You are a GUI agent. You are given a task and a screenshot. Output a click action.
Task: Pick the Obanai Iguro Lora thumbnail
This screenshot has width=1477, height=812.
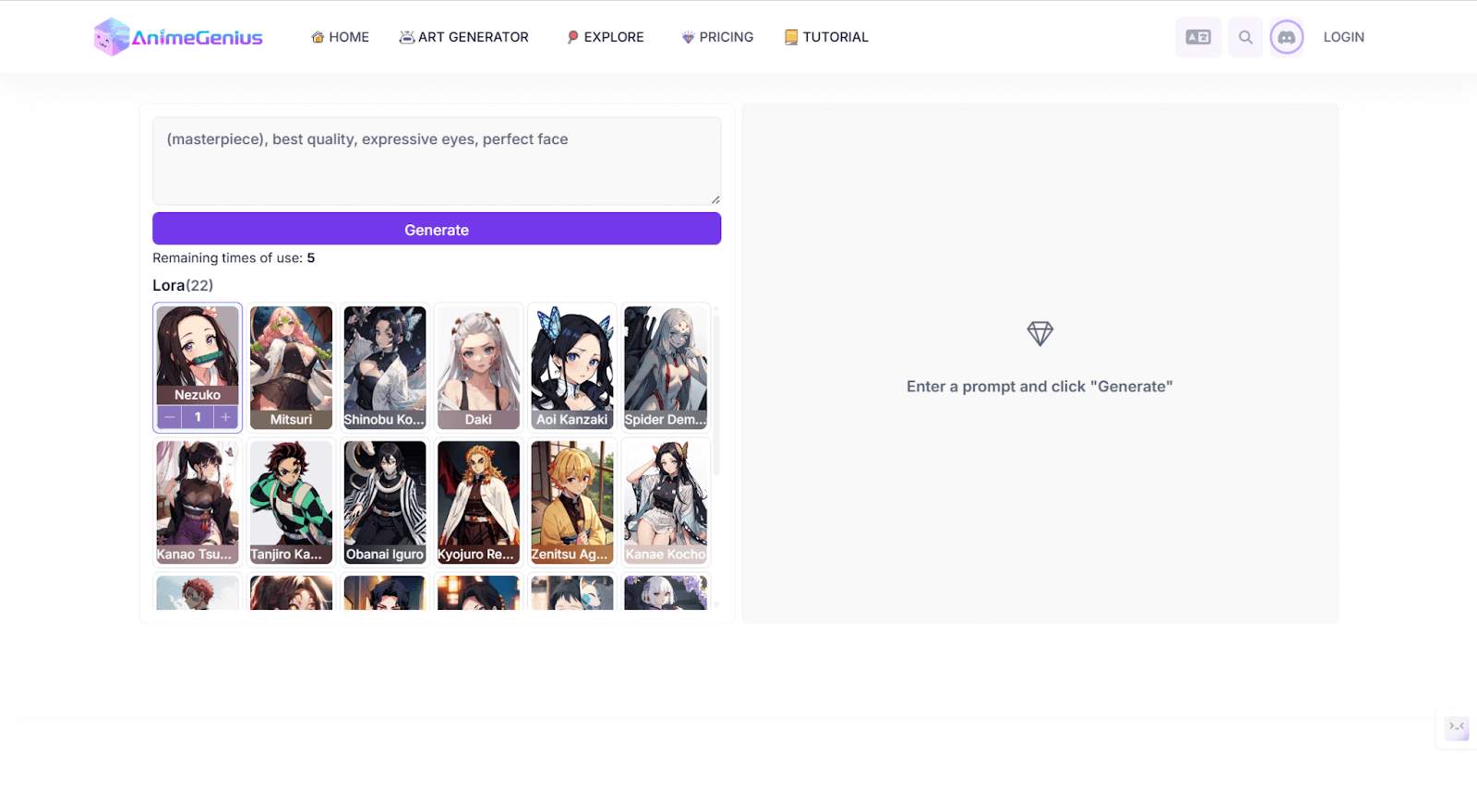(385, 501)
